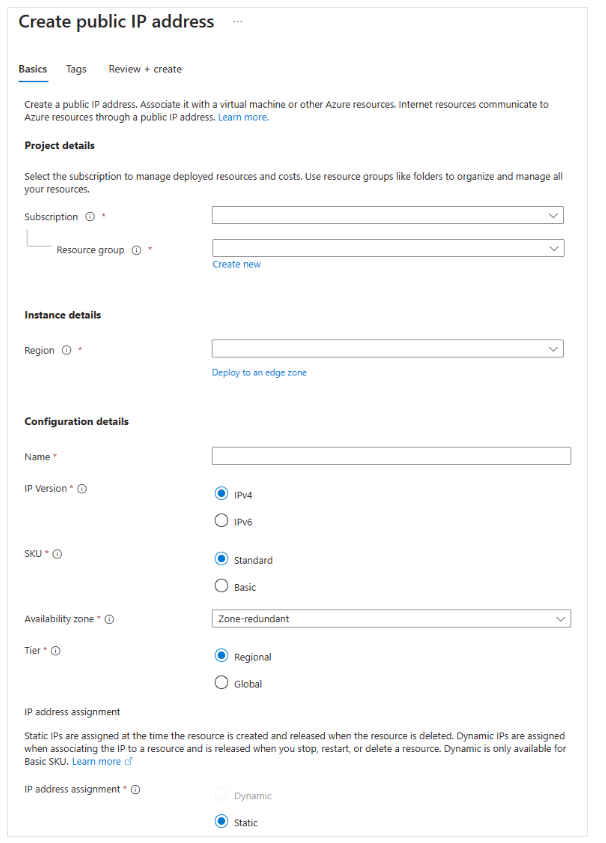
Task: Open the Review + create tab
Action: click(x=145, y=69)
